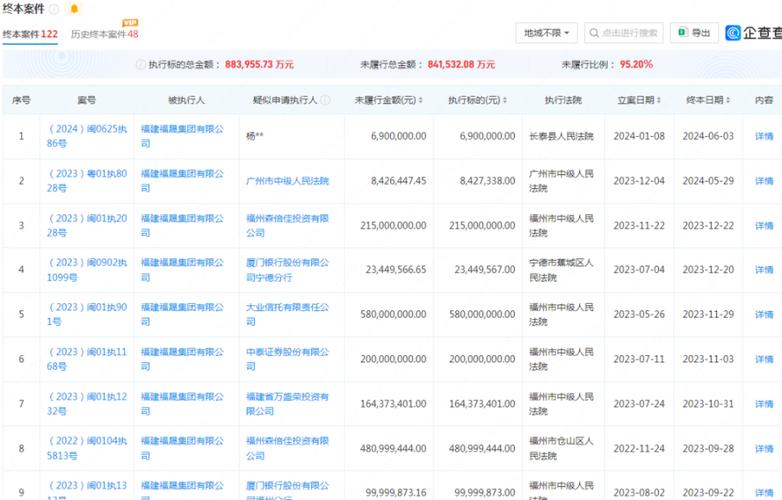Click the unfulfilled total 841,532.08 万元
782x500 pixels.
[x=461, y=64]
